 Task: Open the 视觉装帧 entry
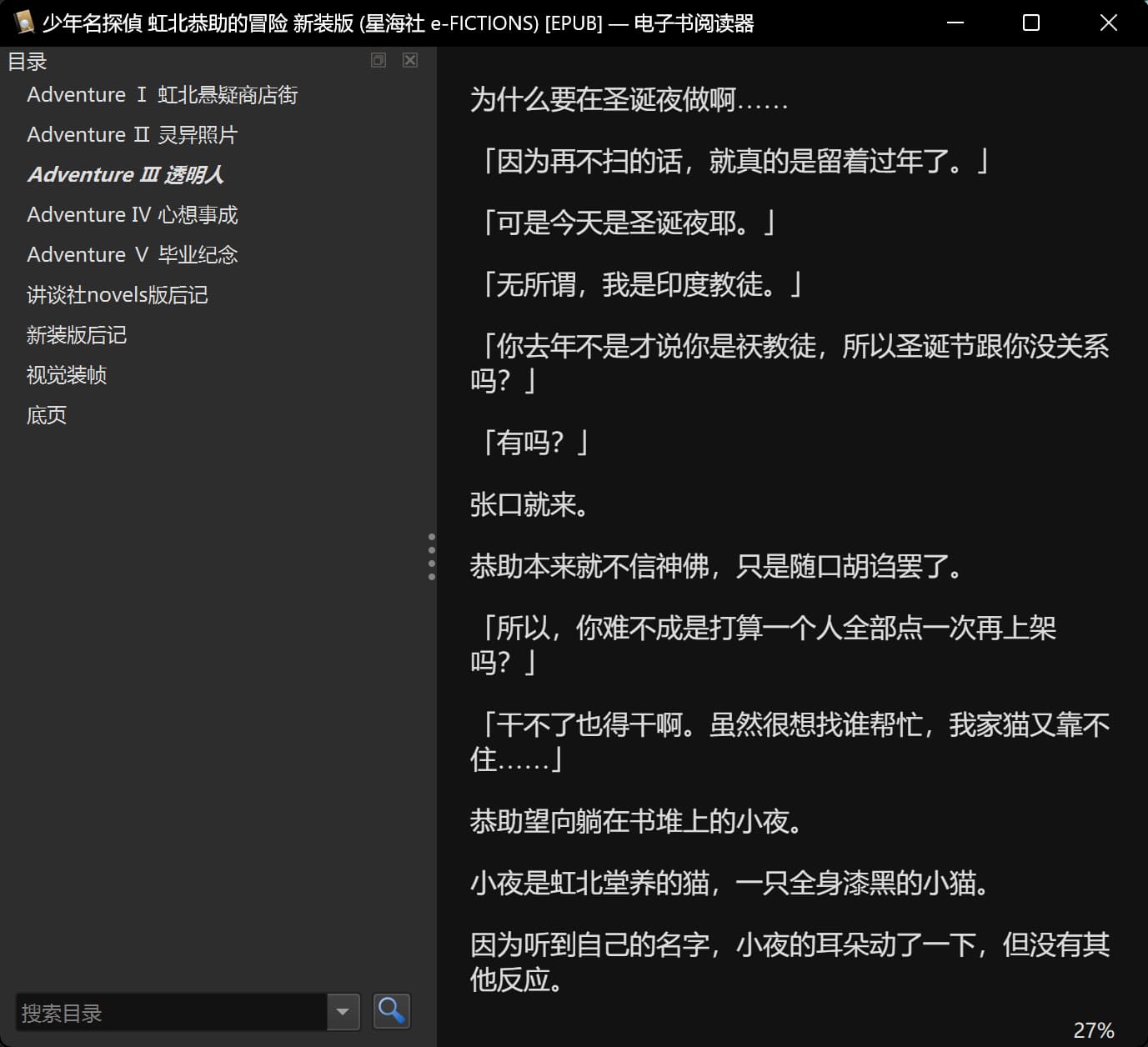[x=67, y=375]
